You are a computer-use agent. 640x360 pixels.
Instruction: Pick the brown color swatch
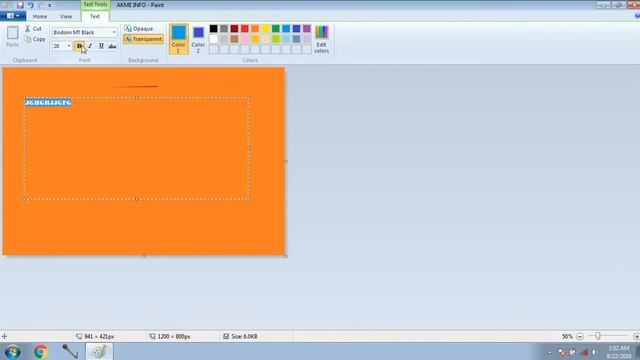pos(234,39)
